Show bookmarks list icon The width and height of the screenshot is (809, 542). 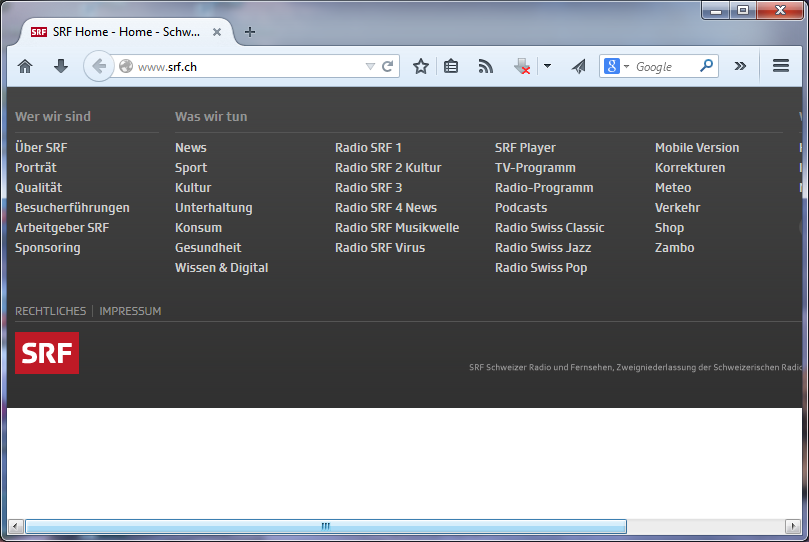[451, 66]
